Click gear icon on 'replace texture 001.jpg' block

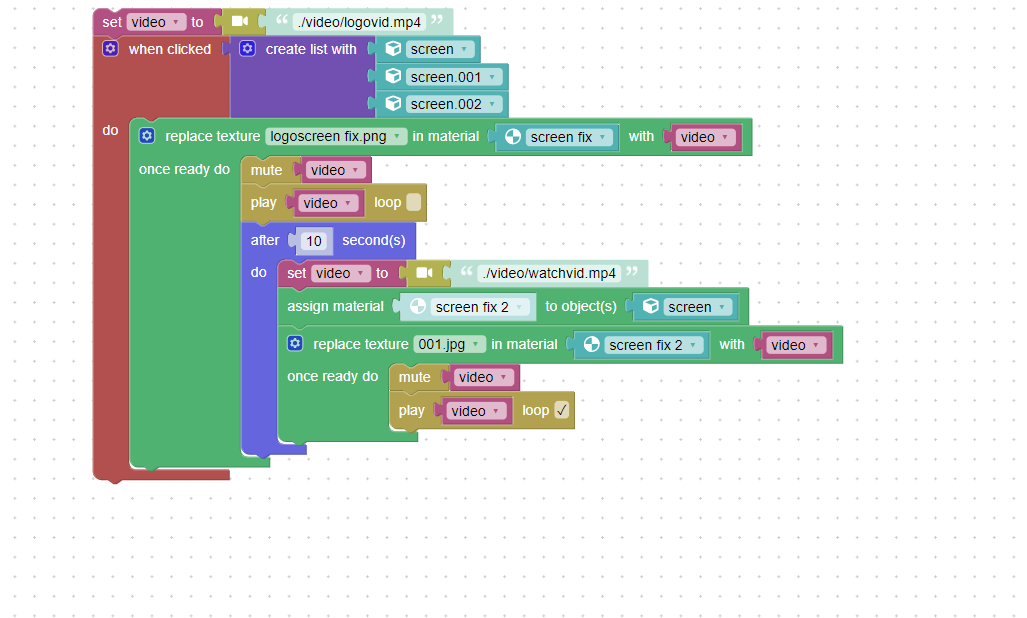point(295,344)
